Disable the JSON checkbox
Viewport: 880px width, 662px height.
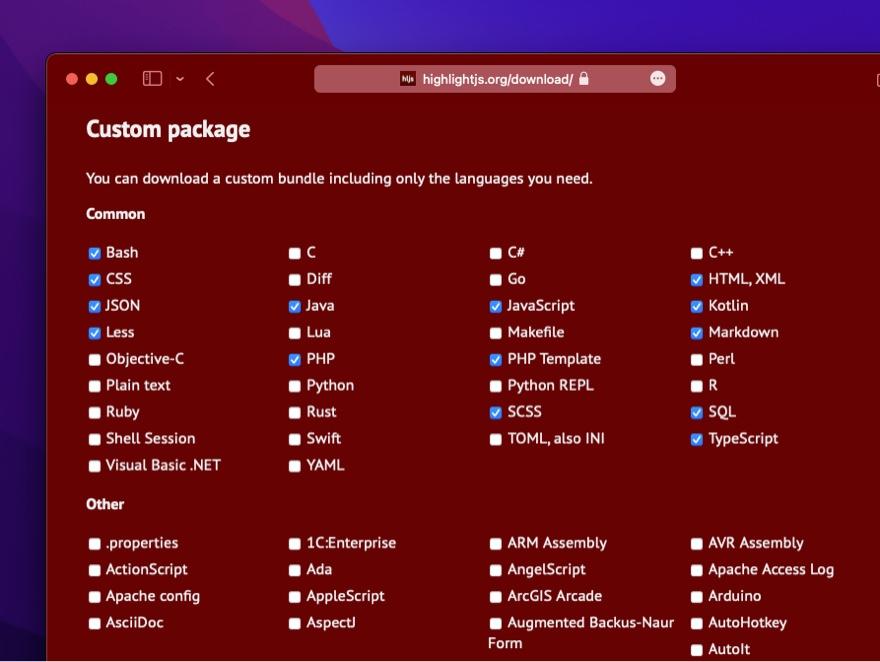pyautogui.click(x=94, y=307)
